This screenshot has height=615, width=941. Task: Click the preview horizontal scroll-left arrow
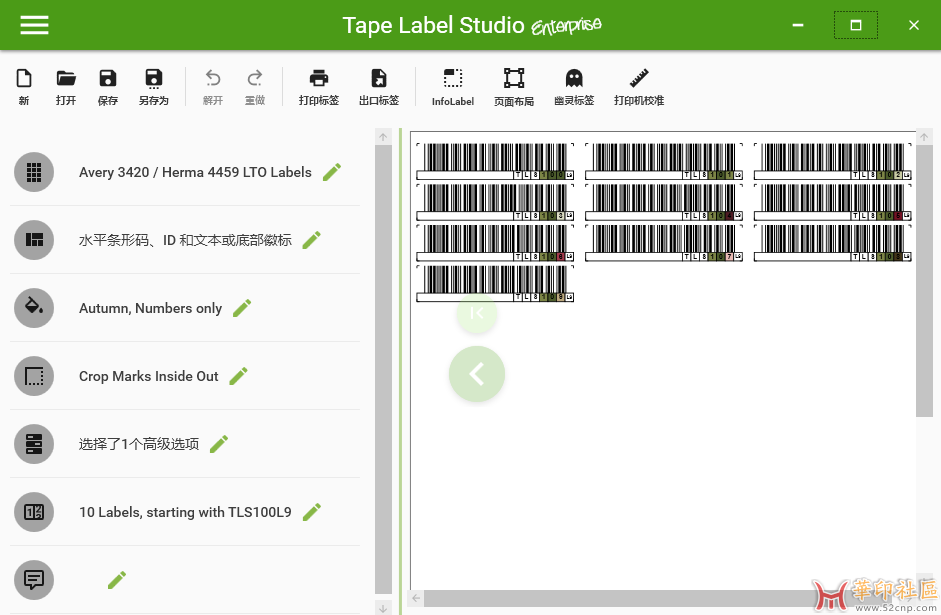pos(416,598)
